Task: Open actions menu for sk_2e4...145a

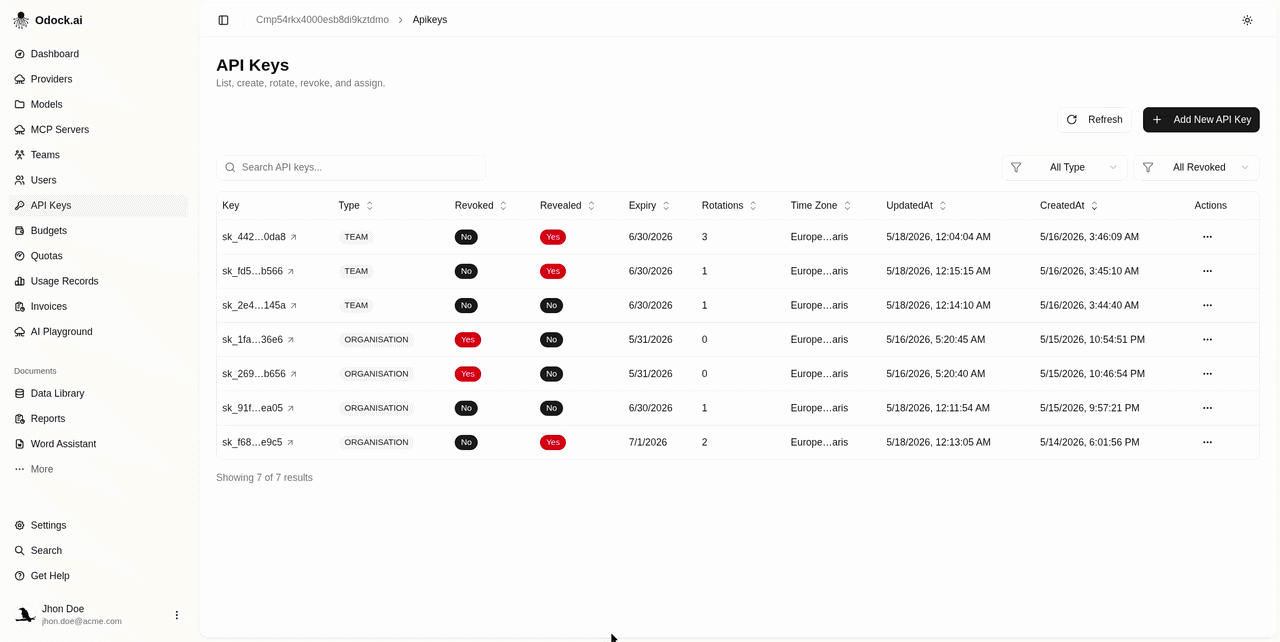Action: click(x=1207, y=305)
